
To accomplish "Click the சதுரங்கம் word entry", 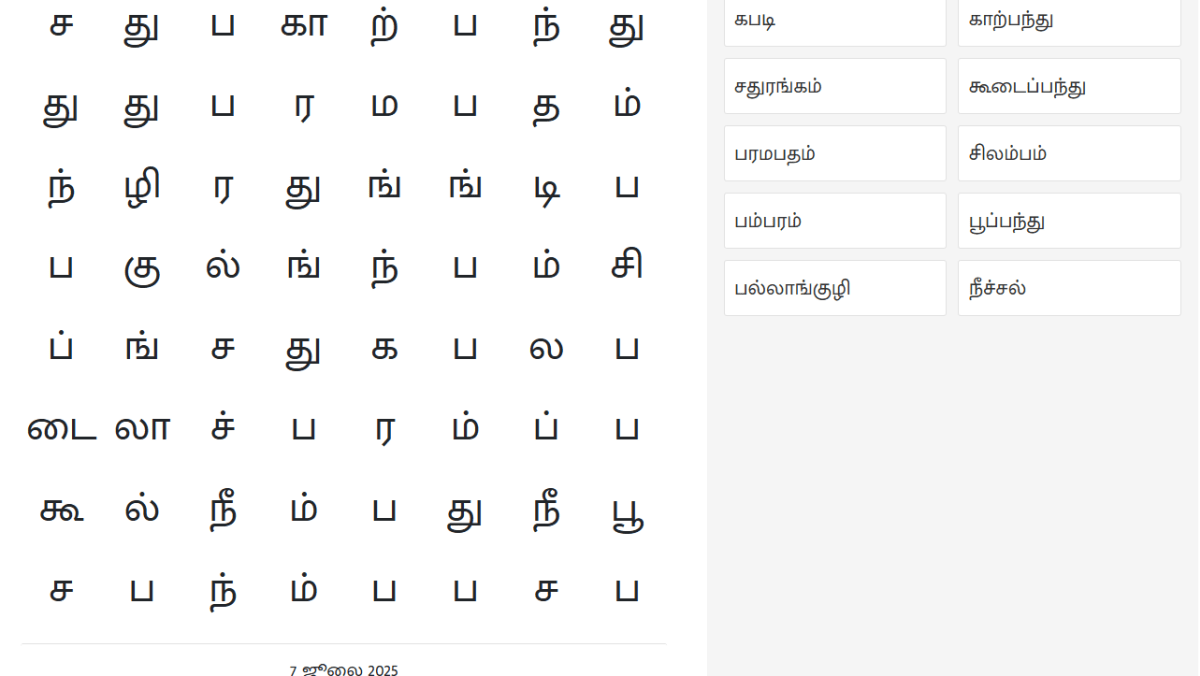I will (x=833, y=85).
